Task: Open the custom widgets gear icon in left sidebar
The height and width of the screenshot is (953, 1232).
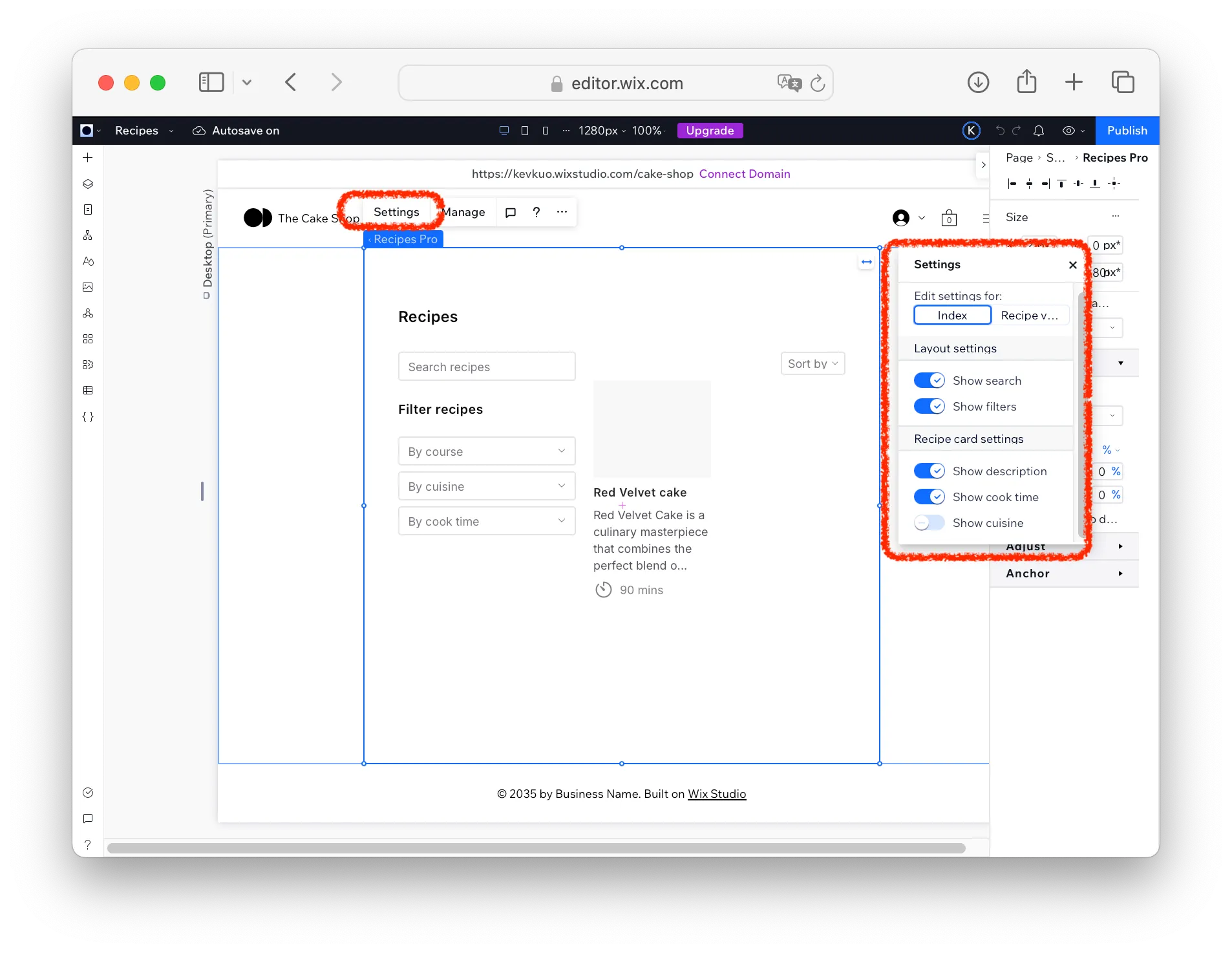Action: click(x=88, y=365)
